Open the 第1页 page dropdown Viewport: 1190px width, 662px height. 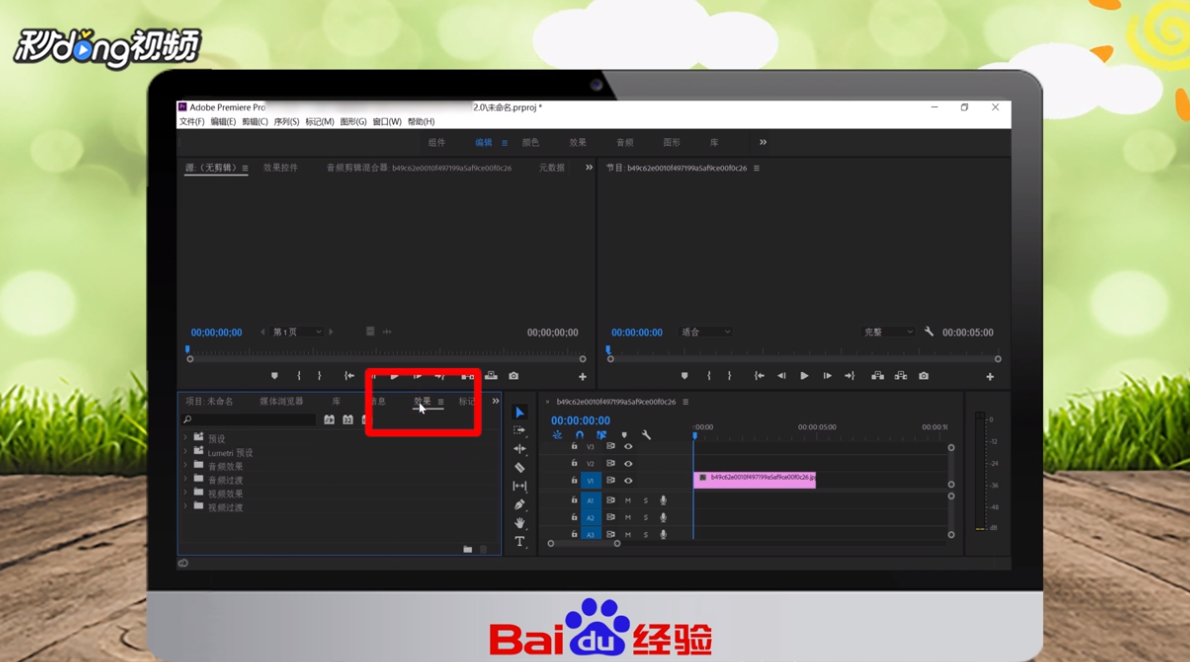pyautogui.click(x=298, y=332)
